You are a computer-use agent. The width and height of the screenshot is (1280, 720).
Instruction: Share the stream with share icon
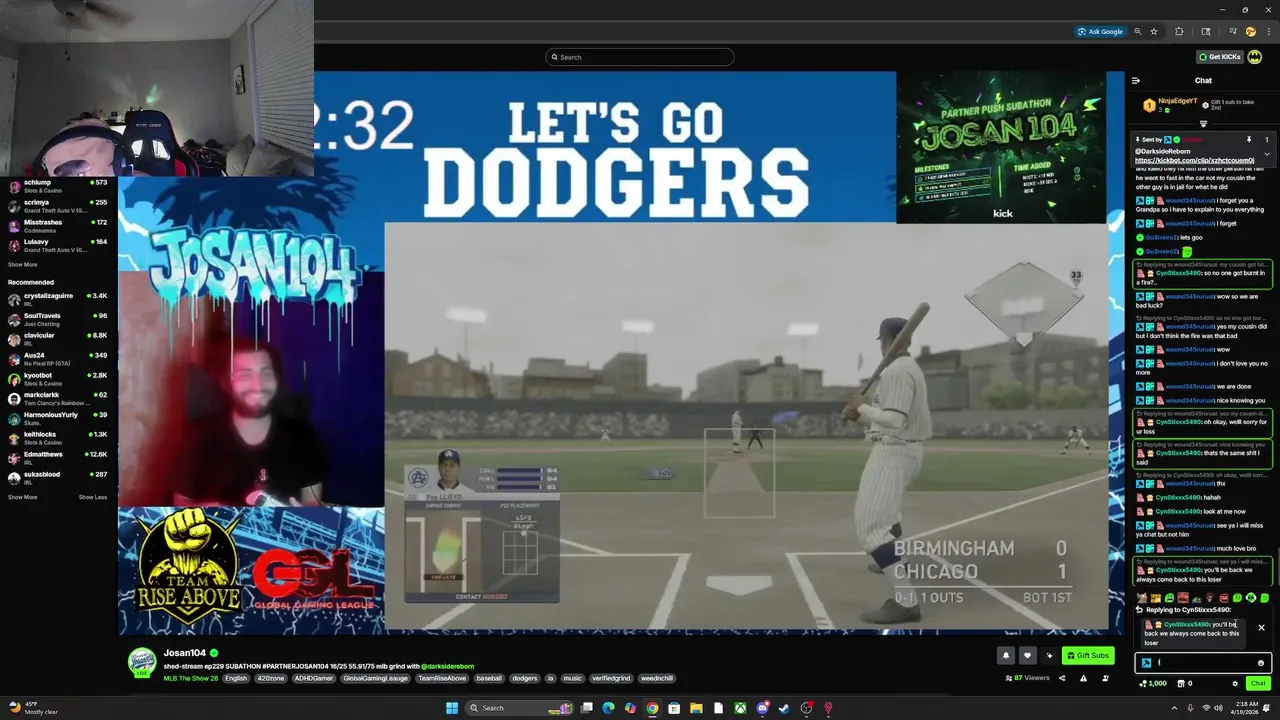(1061, 678)
